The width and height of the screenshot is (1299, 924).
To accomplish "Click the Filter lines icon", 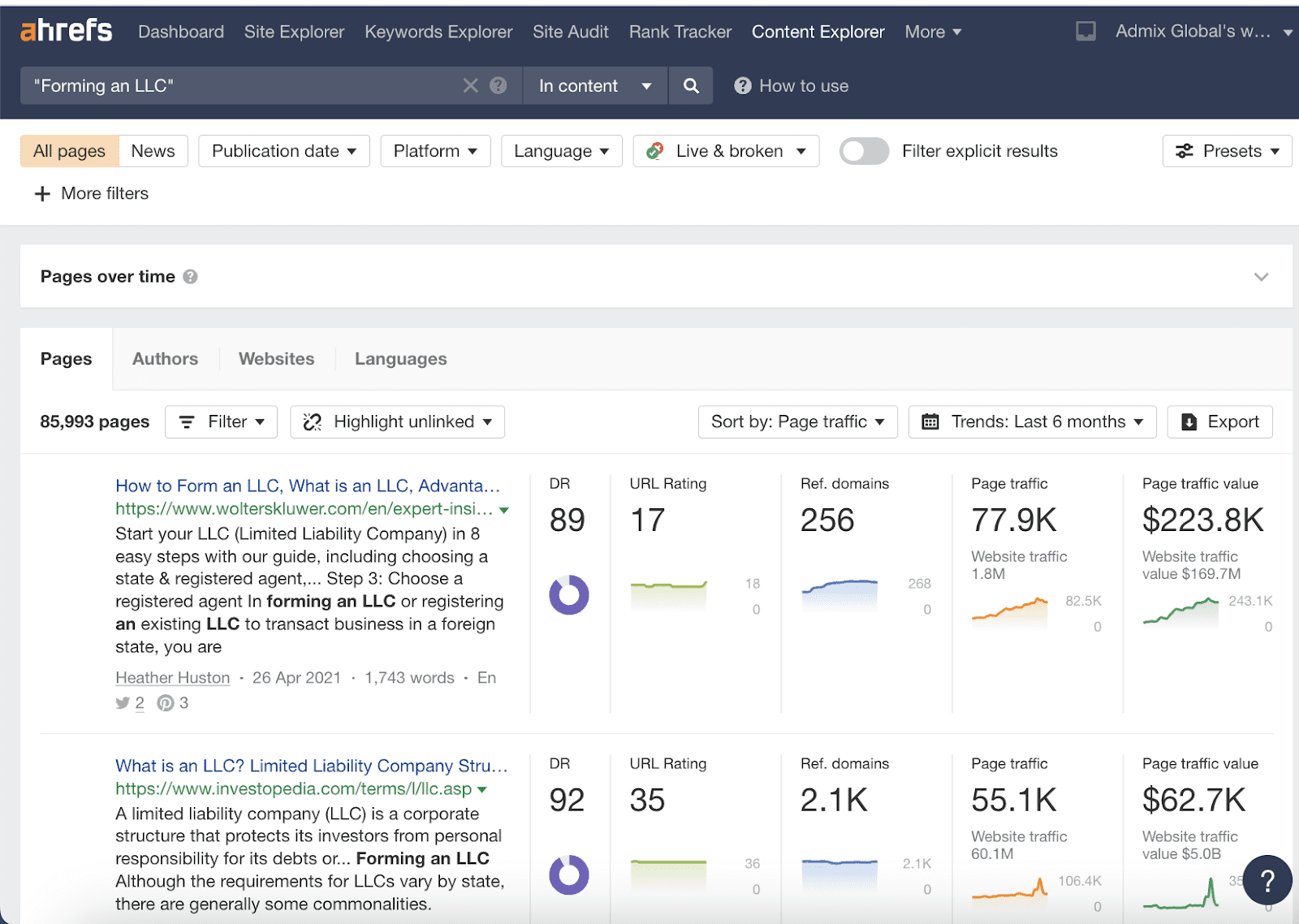I will point(187,422).
